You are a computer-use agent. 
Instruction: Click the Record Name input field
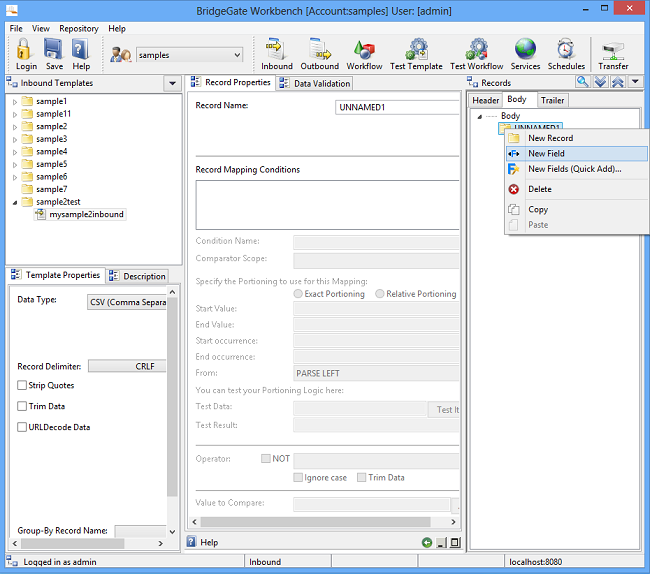[397, 107]
